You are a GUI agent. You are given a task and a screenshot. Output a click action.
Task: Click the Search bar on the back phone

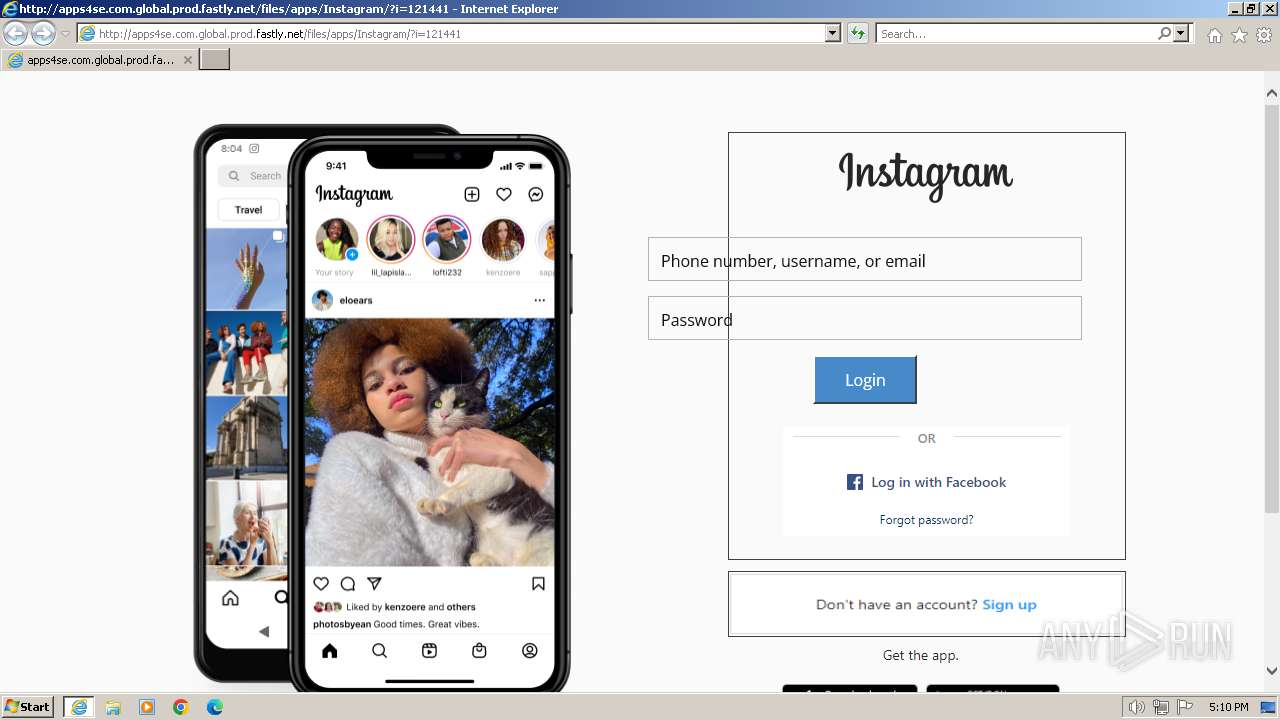[252, 176]
